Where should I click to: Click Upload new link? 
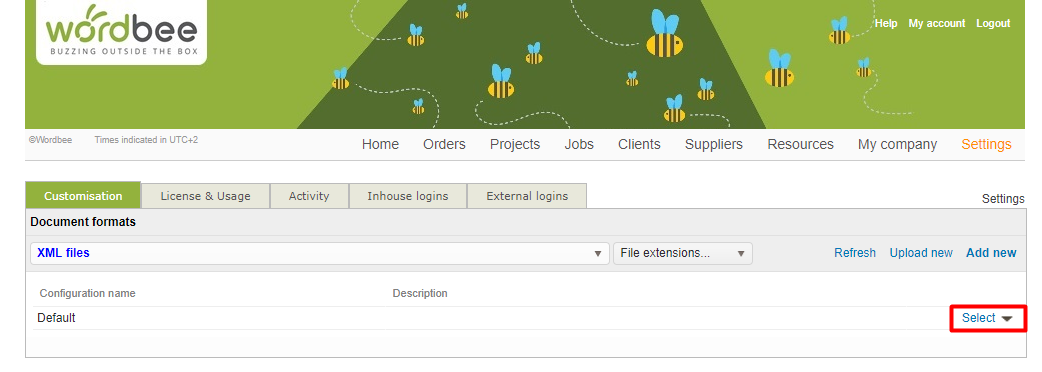pos(921,253)
